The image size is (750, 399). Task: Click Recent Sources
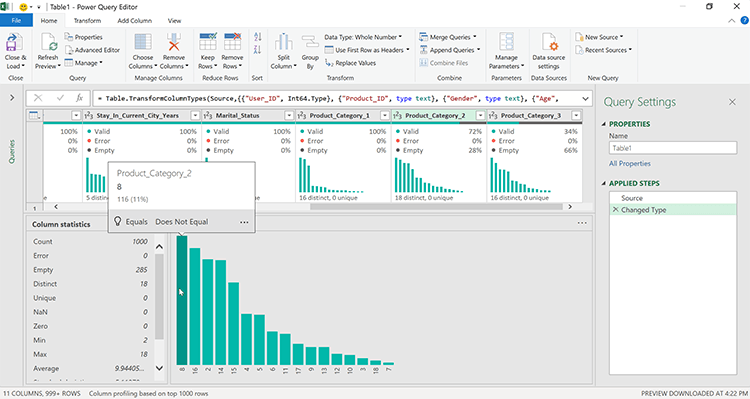[604, 50]
